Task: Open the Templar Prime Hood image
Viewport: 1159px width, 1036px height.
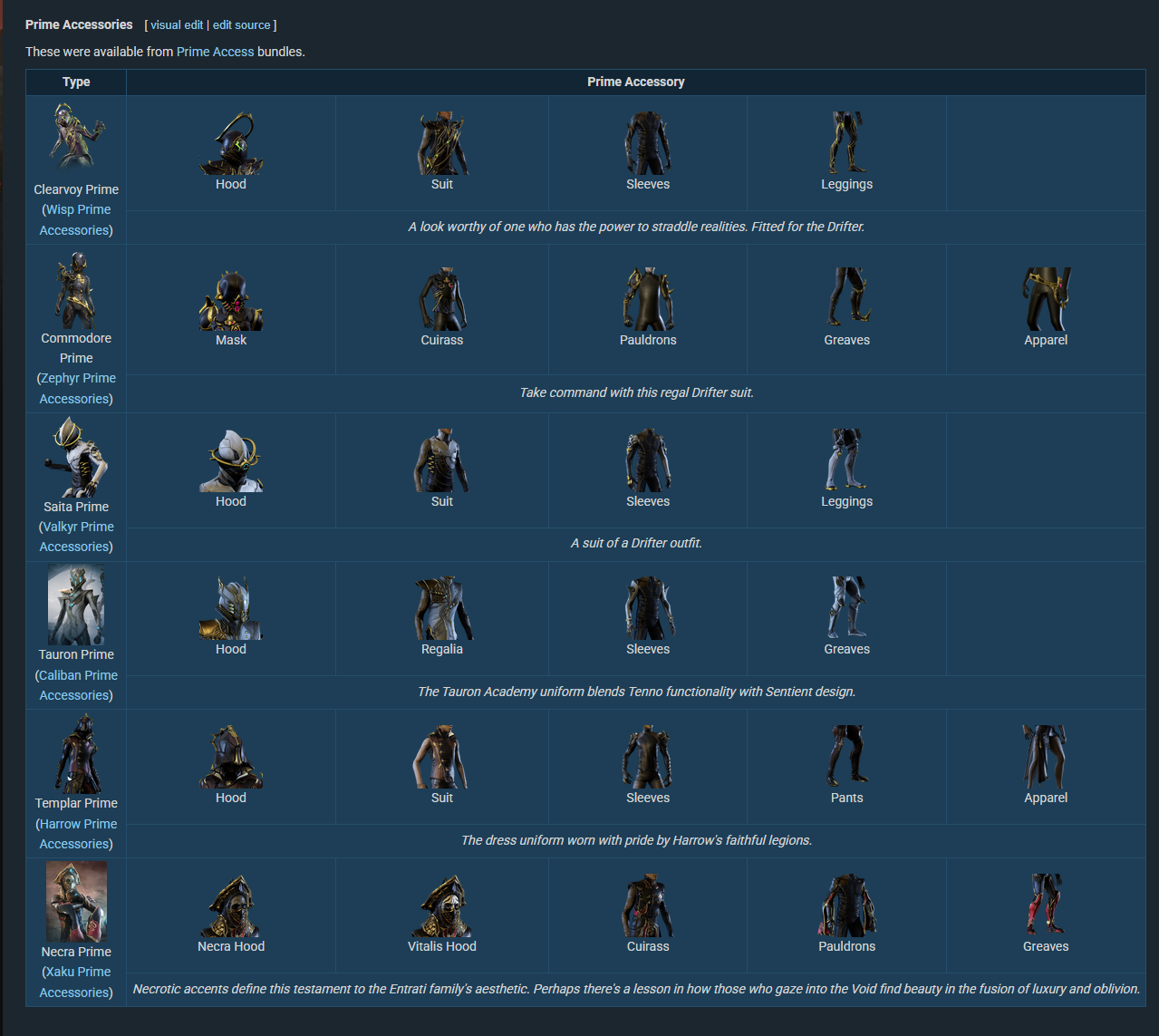Action: coord(231,757)
